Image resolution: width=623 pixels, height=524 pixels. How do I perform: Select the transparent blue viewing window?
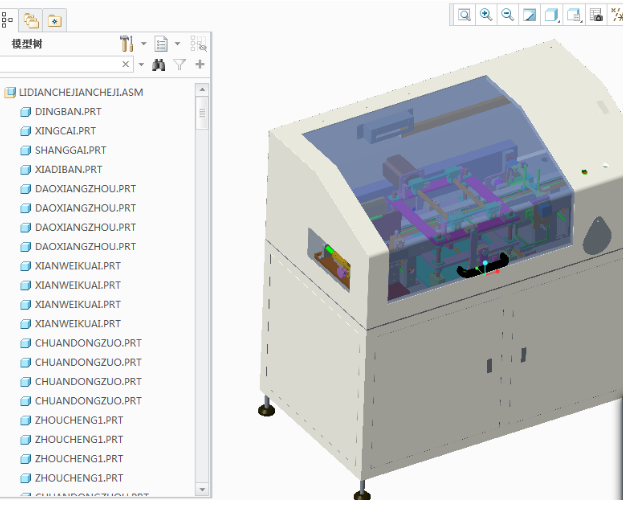tap(437, 187)
